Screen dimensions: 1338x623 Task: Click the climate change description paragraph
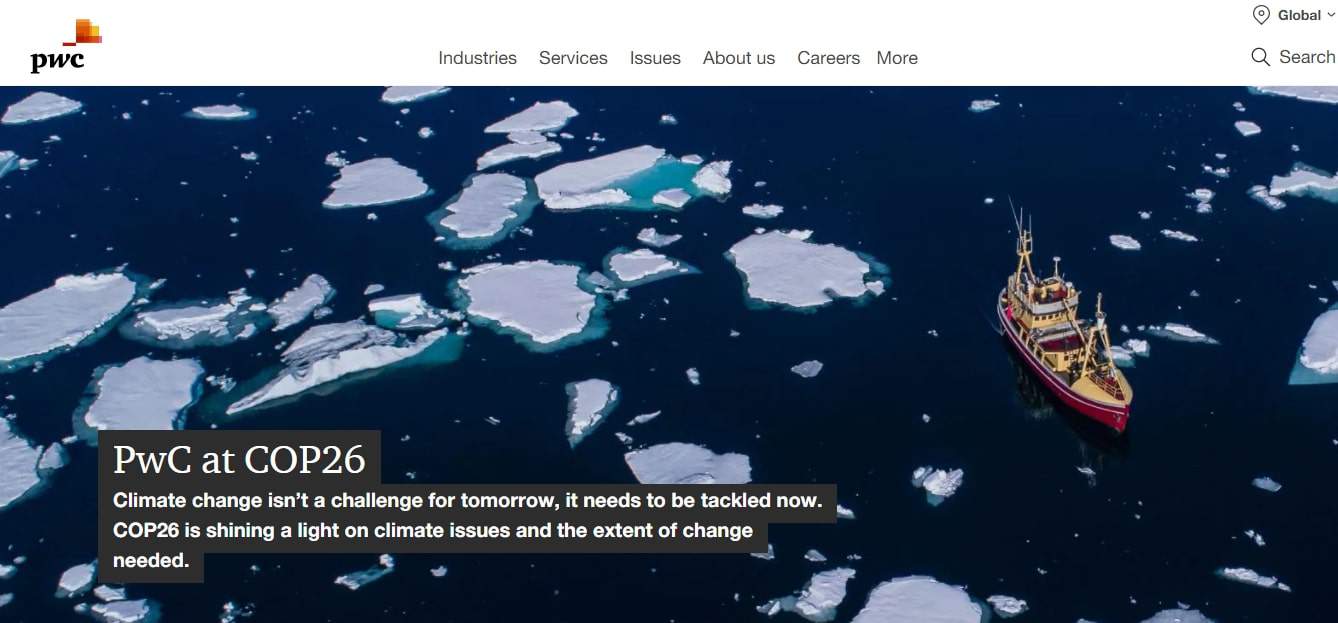(467, 530)
